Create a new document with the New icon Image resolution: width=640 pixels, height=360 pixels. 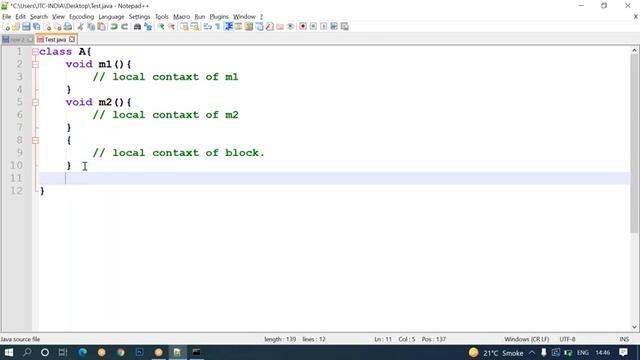(6, 27)
